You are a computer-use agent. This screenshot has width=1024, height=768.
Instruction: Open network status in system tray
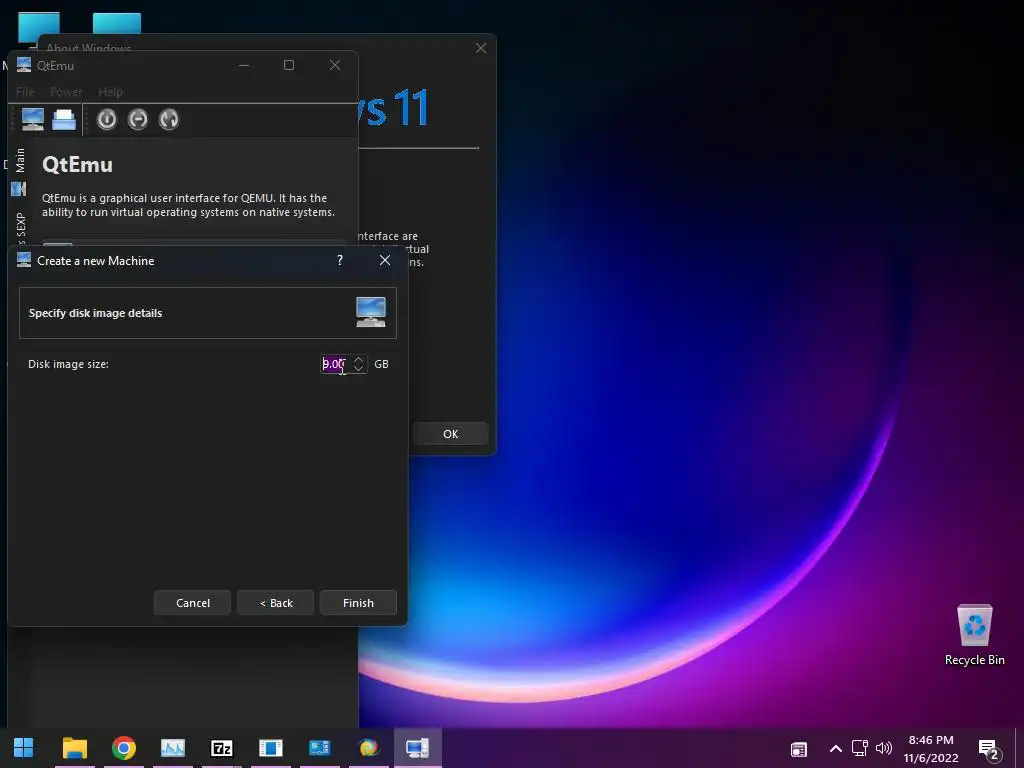coord(859,748)
